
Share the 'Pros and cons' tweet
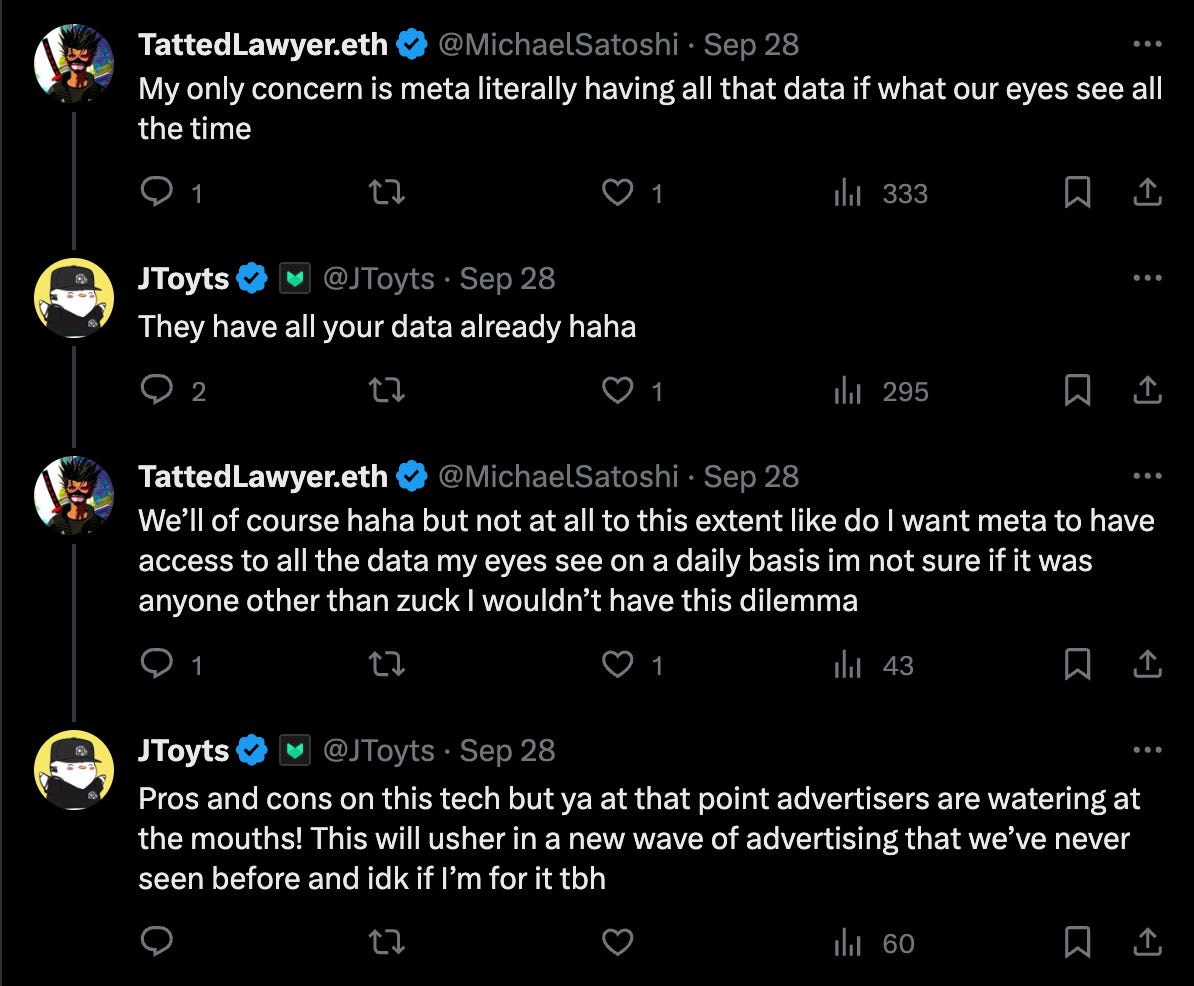pyautogui.click(x=1147, y=942)
